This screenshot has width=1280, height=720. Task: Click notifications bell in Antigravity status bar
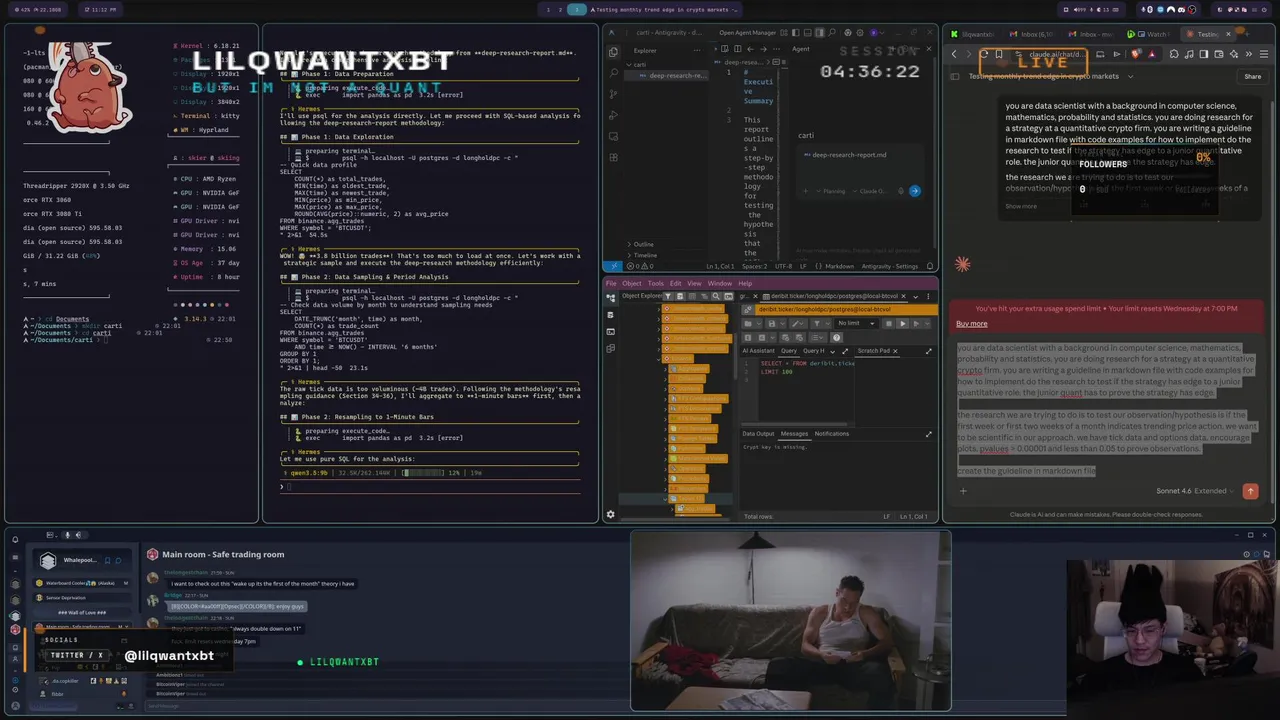tap(930, 266)
